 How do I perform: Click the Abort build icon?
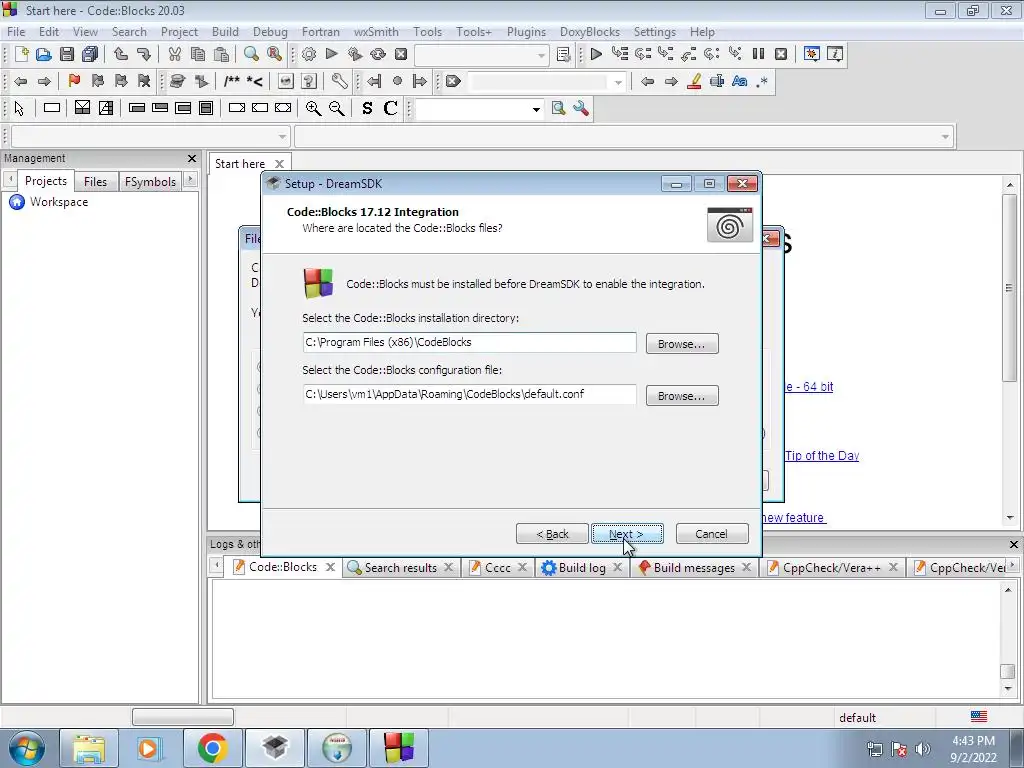401,54
